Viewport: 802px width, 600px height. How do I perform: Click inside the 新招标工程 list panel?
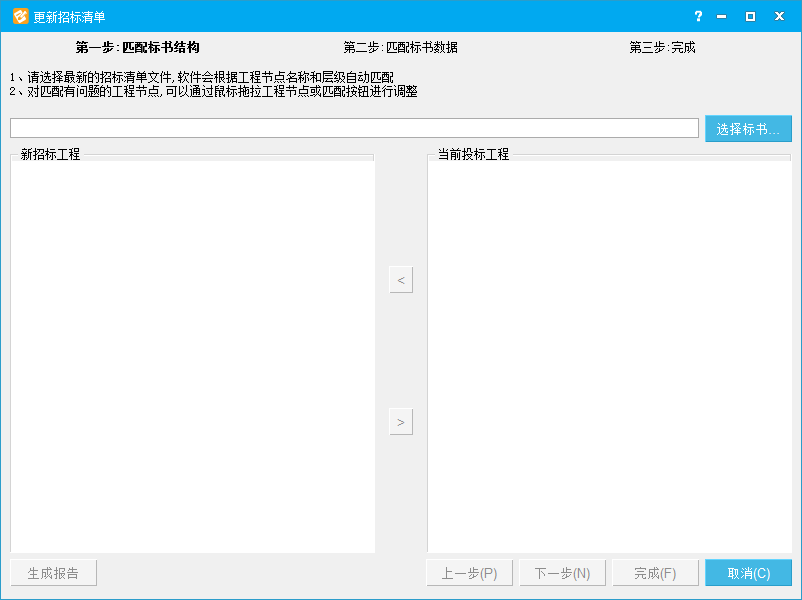tap(193, 355)
